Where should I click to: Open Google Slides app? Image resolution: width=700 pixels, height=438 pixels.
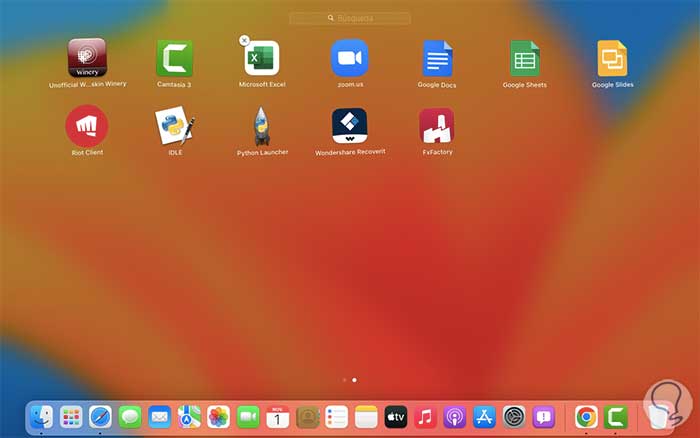tap(612, 58)
